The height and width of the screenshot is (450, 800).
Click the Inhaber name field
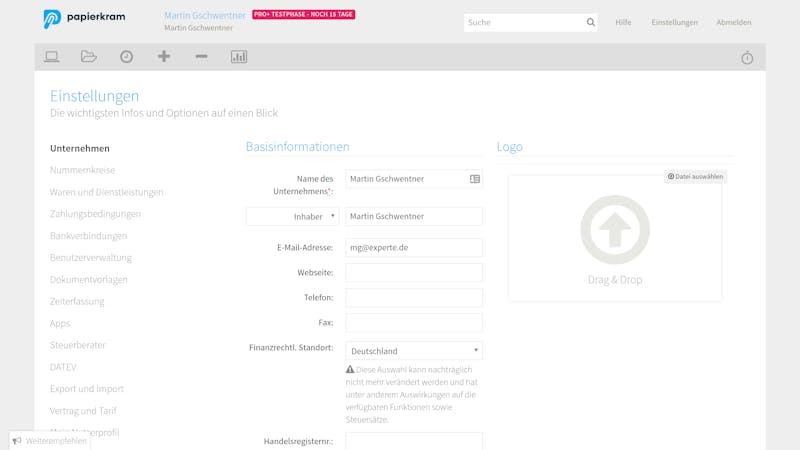414,216
